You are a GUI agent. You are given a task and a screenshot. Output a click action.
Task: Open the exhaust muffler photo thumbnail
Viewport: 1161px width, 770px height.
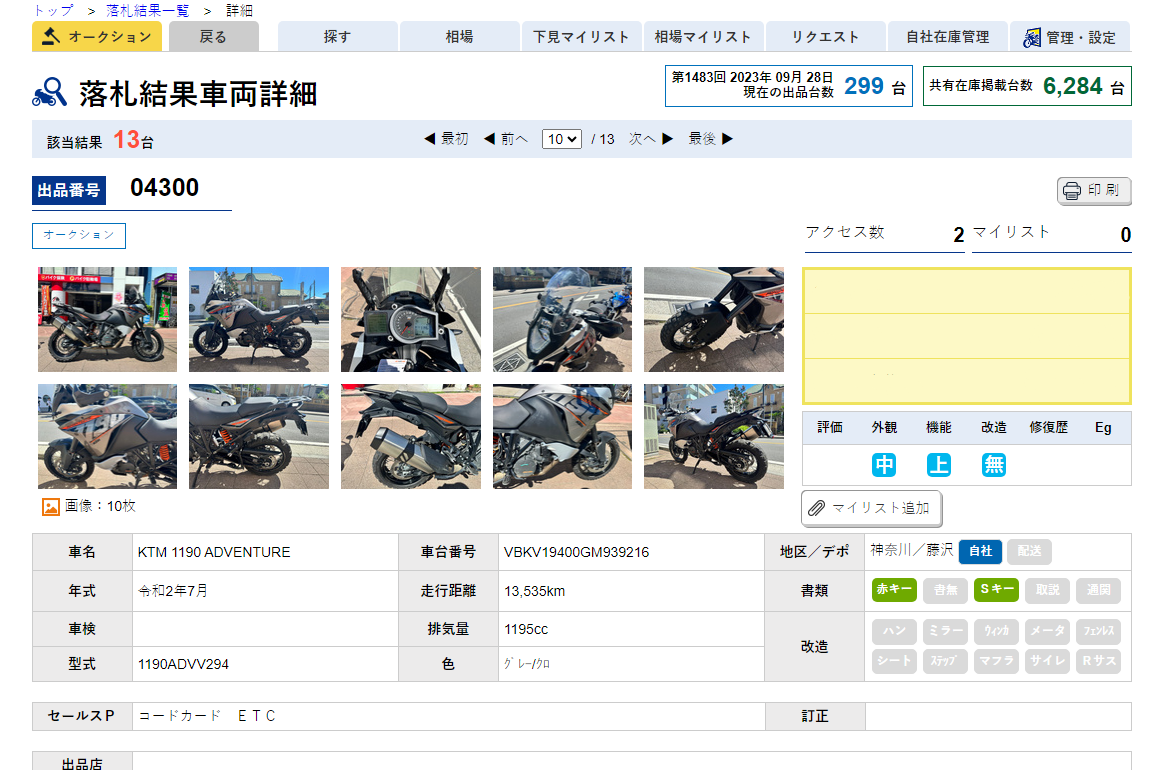click(x=411, y=436)
